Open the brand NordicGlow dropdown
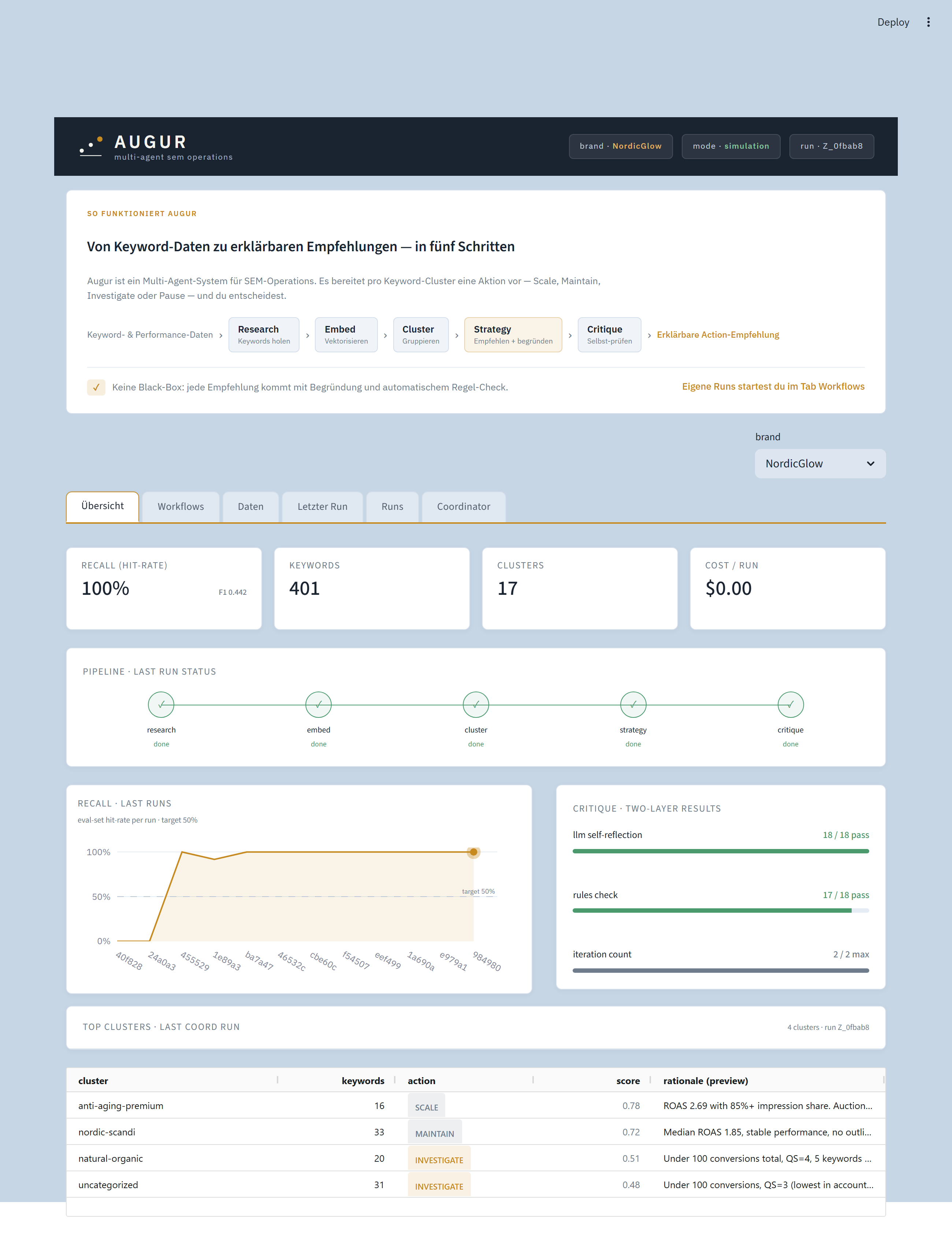 (x=820, y=464)
